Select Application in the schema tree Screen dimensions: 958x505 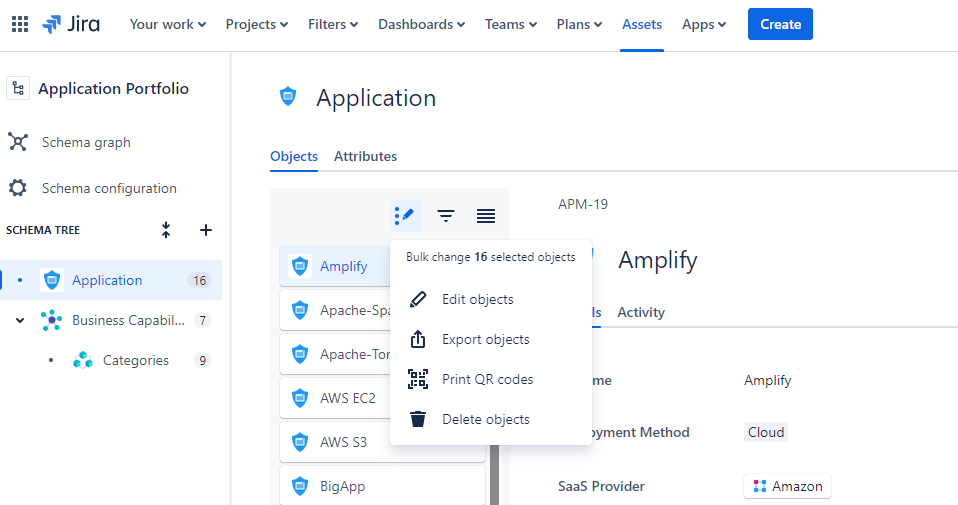click(111, 280)
